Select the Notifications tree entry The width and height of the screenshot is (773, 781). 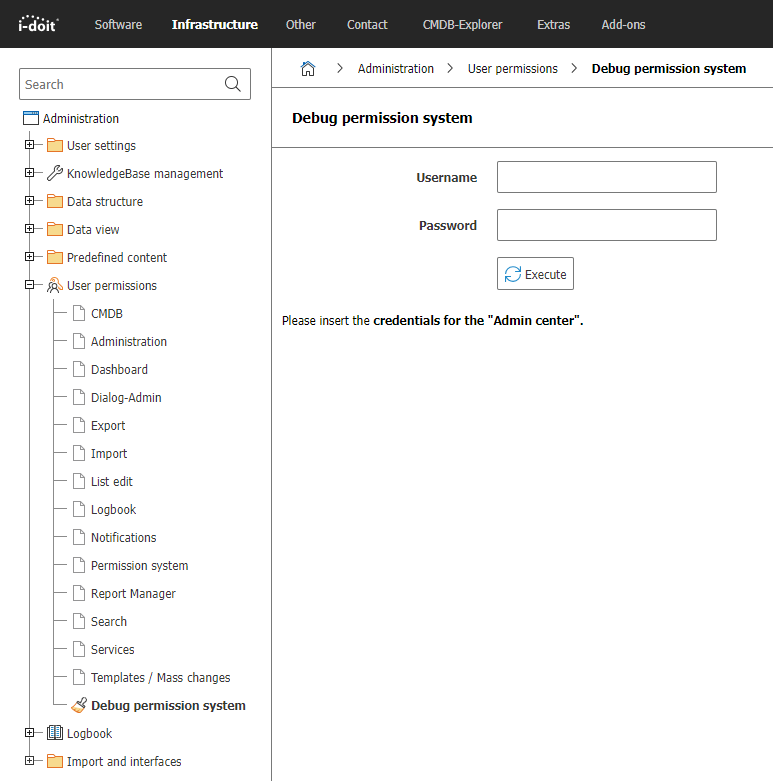click(124, 537)
